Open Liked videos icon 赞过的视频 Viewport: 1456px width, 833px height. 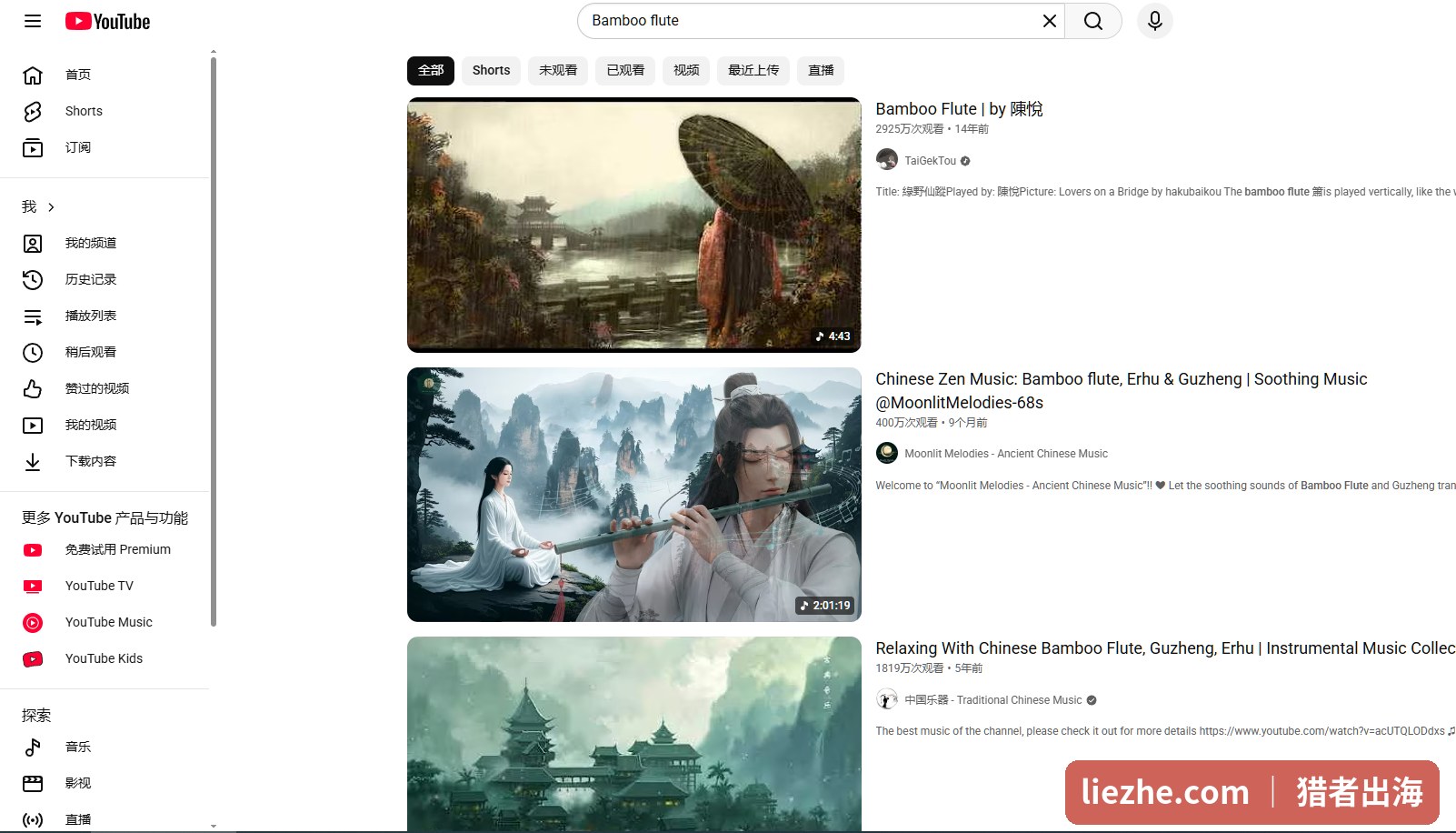point(33,388)
